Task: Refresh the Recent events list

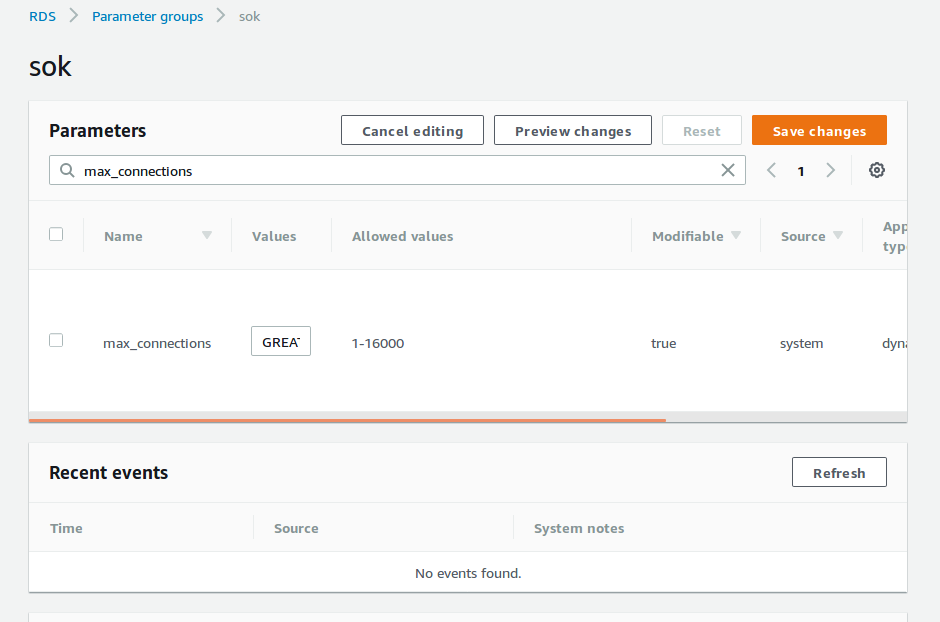Action: pyautogui.click(x=839, y=473)
